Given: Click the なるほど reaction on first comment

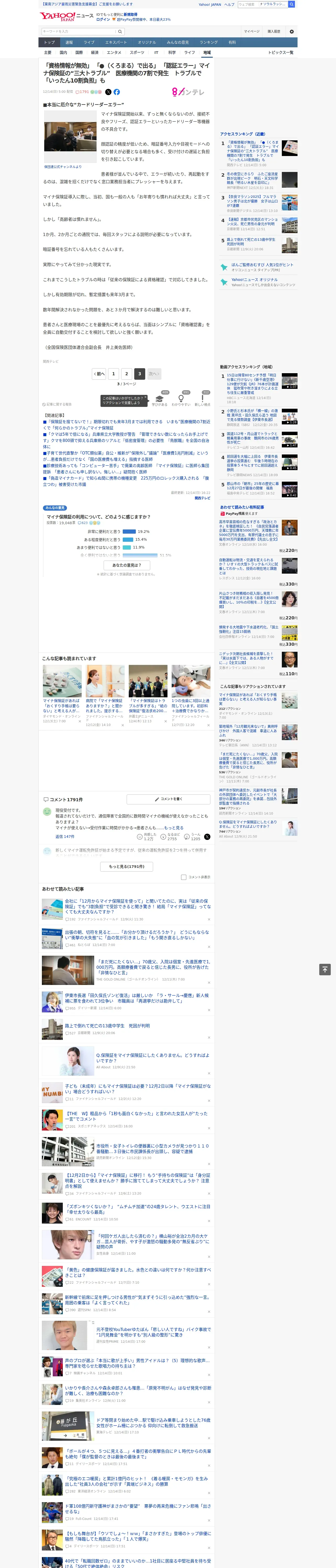Looking at the screenshot, I should [x=170, y=837].
